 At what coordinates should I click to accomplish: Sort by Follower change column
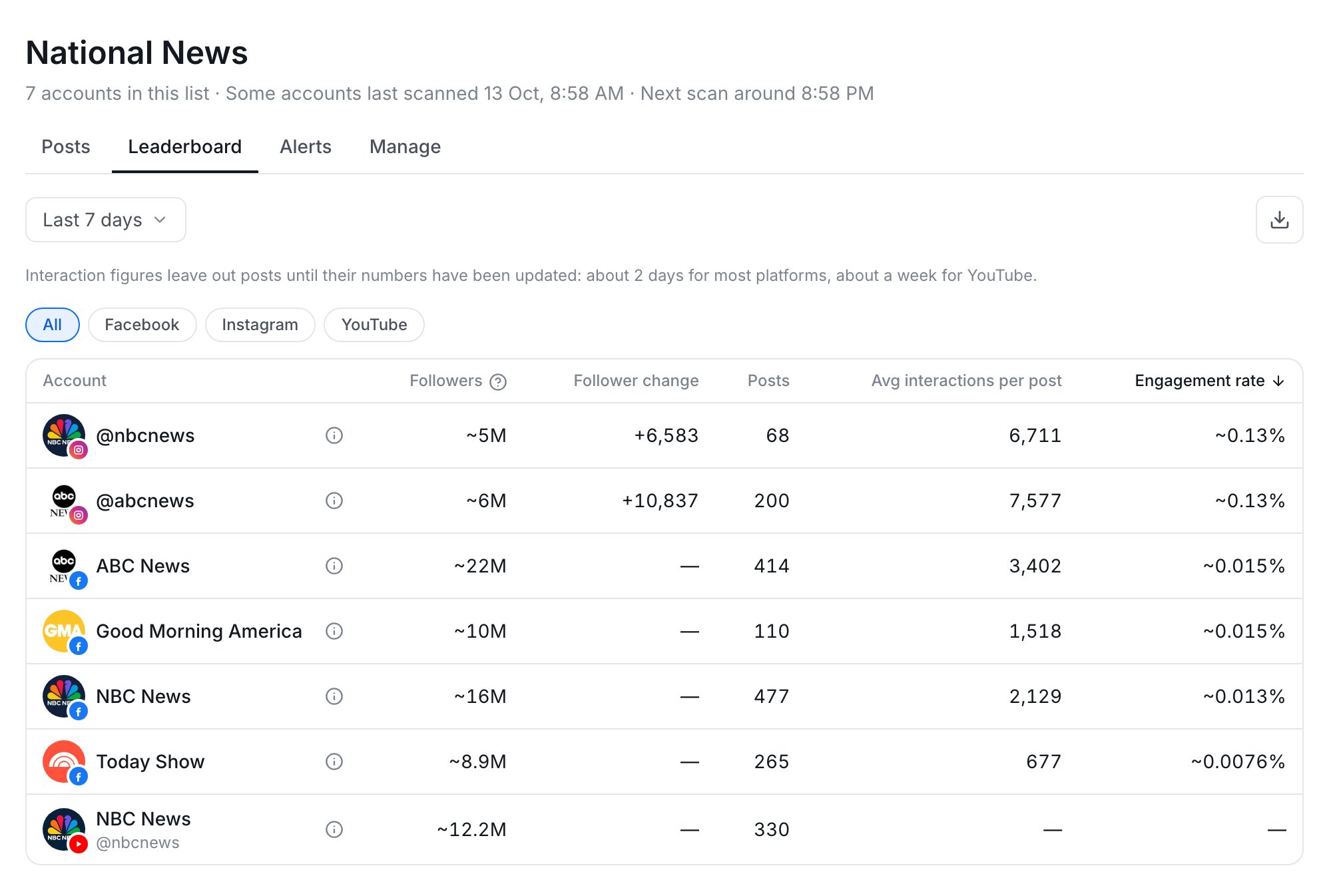pyautogui.click(x=636, y=381)
